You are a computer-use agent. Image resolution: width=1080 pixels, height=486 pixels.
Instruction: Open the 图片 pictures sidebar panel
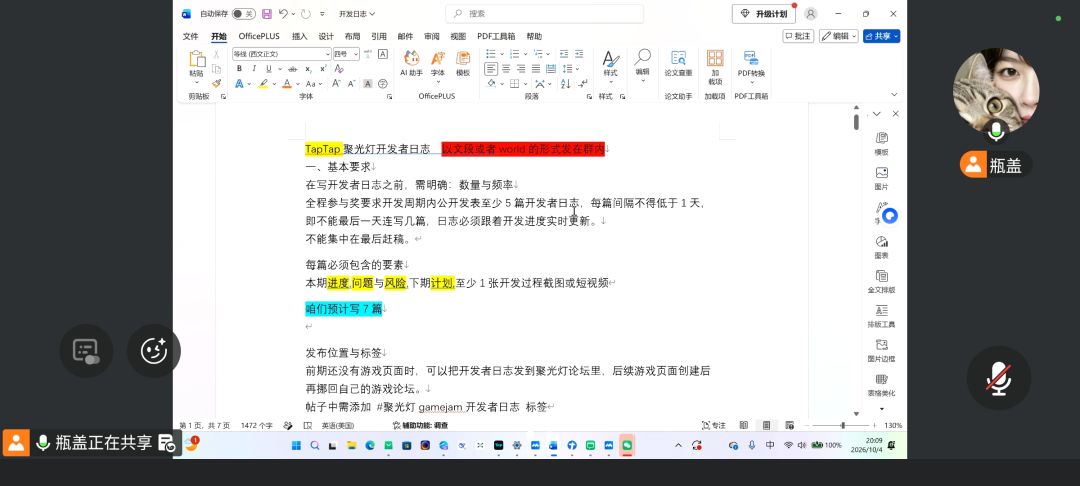[881, 178]
